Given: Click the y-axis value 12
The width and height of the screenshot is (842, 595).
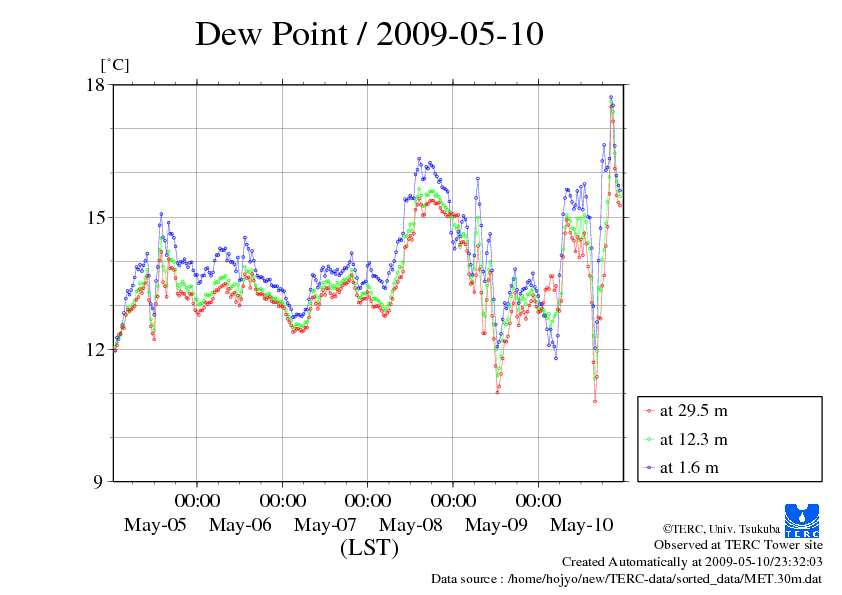Looking at the screenshot, I should pos(96,350).
